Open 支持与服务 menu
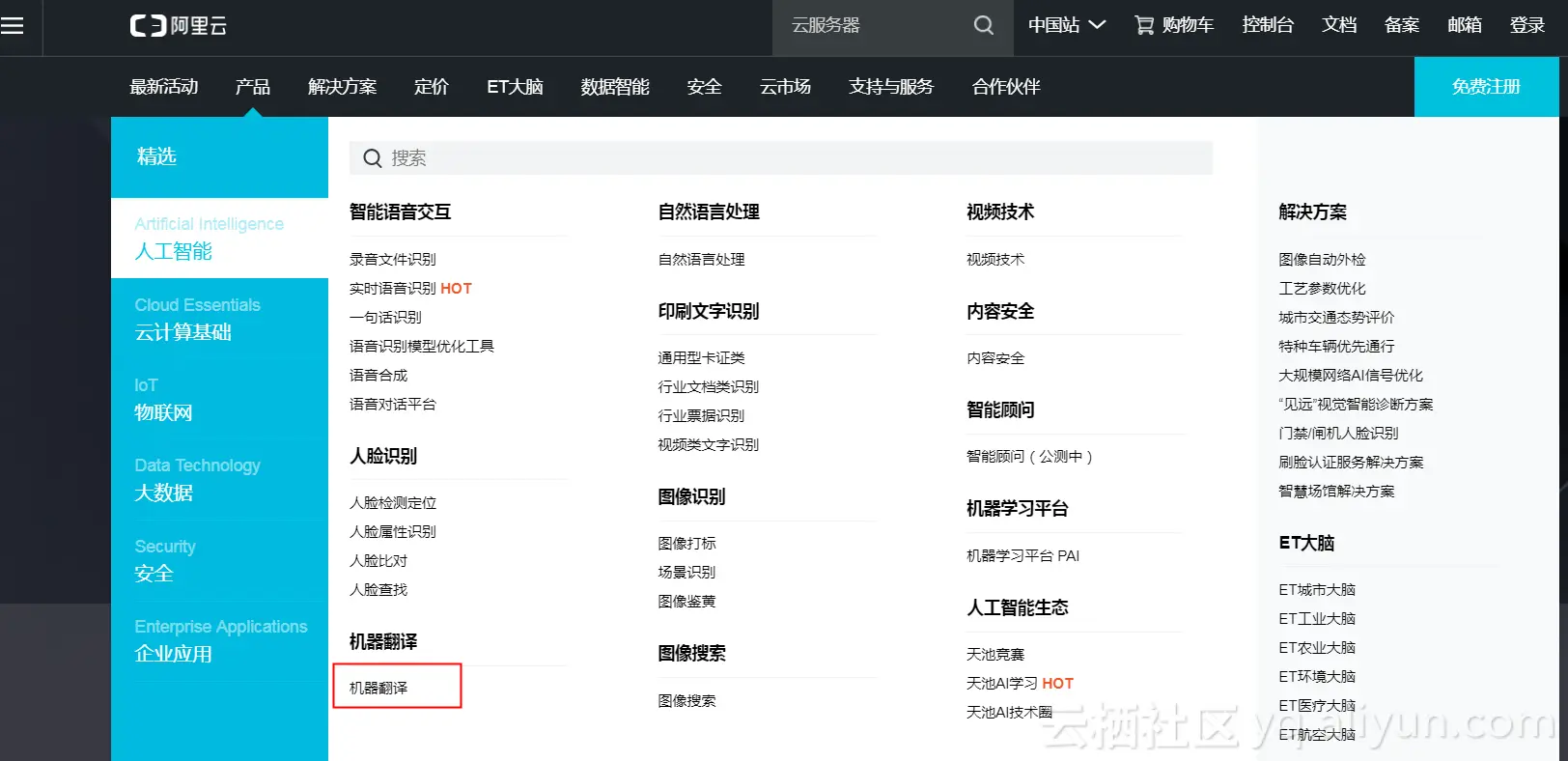 tap(891, 87)
